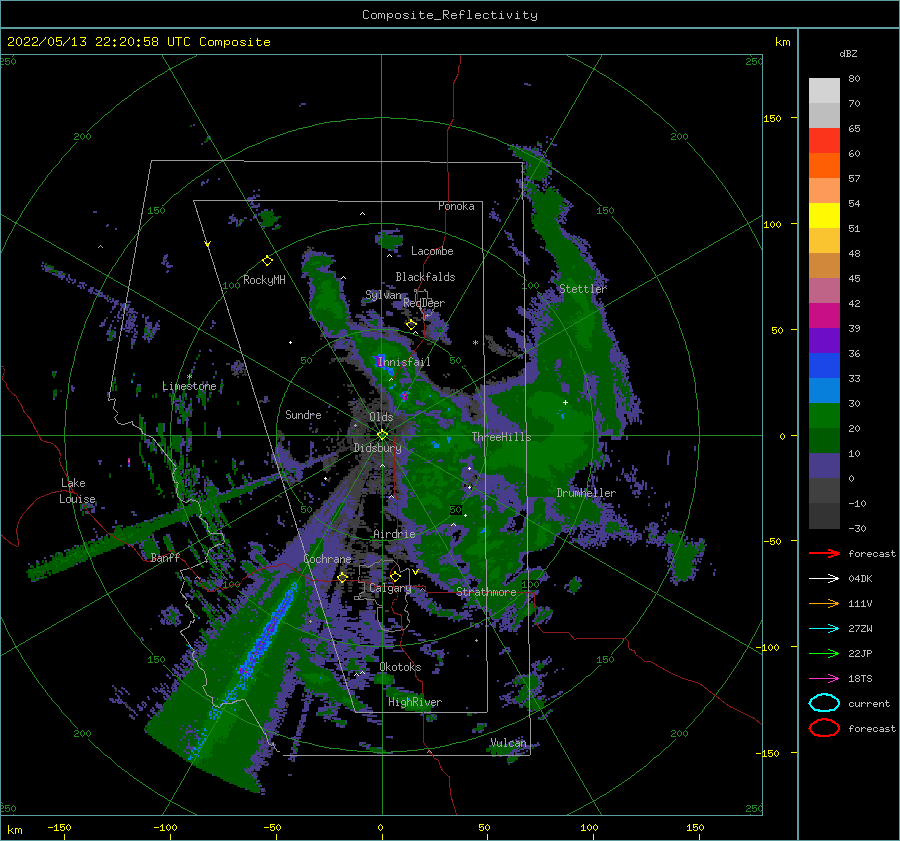Click the white 04DK arrow in legend

click(x=824, y=579)
